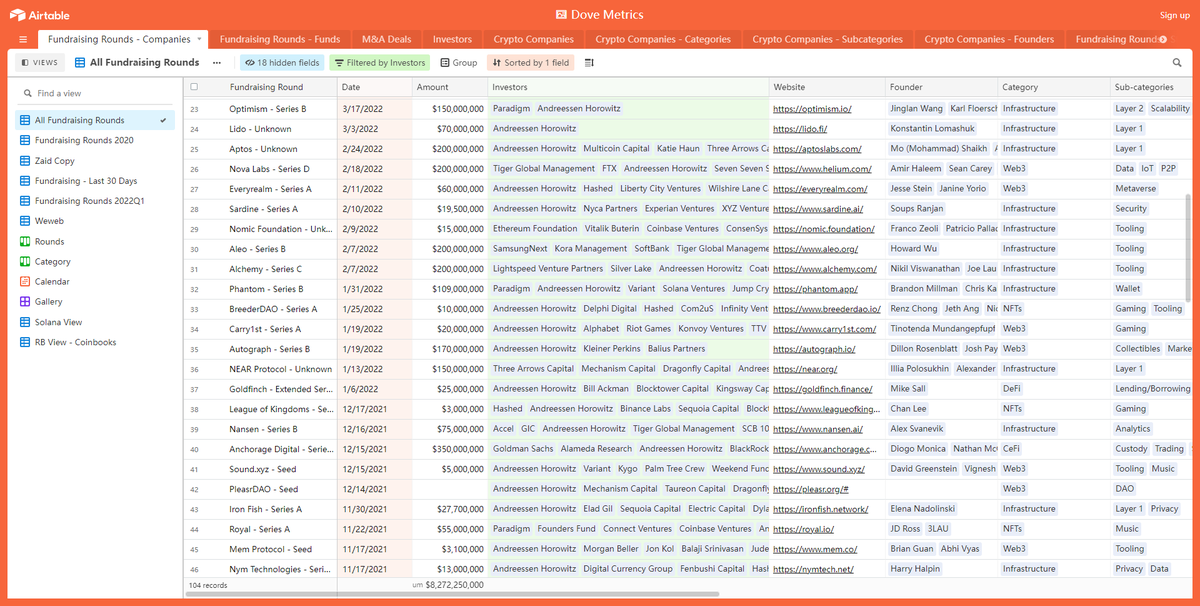Screen dimensions: 1200x606
Task: Open the autograph.io website link
Action: pos(814,349)
